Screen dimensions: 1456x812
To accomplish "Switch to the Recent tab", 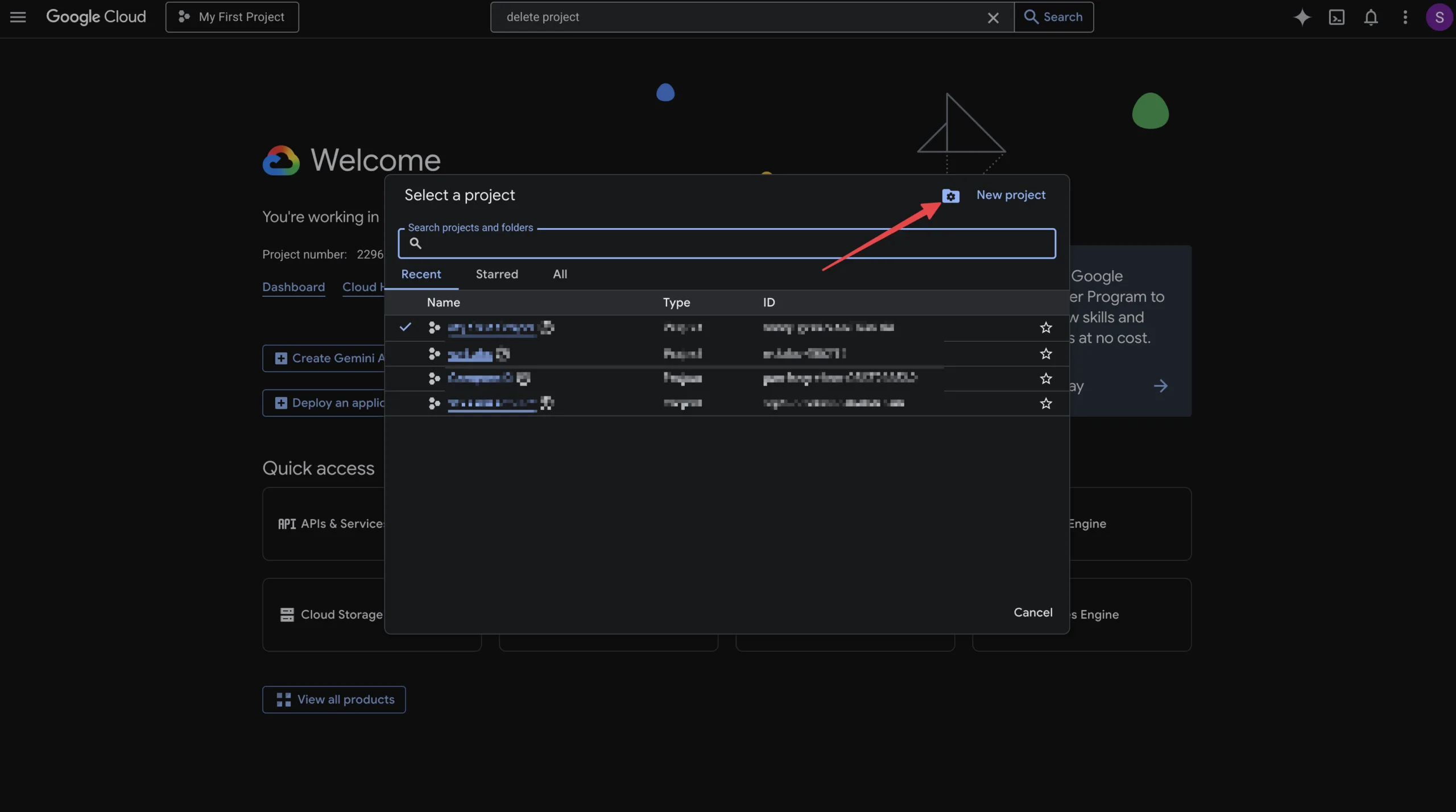I will click(421, 274).
